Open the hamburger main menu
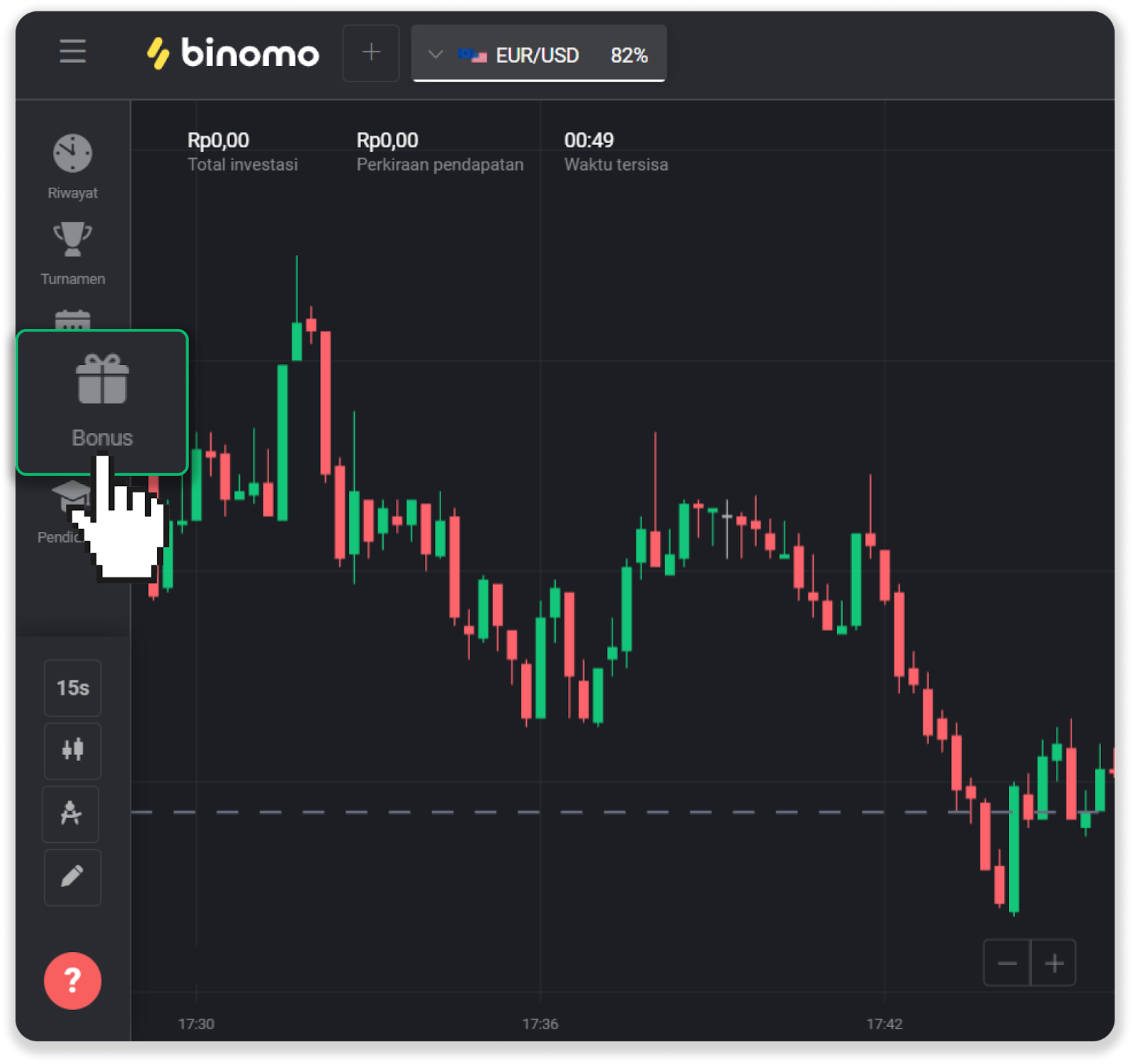 tap(72, 52)
